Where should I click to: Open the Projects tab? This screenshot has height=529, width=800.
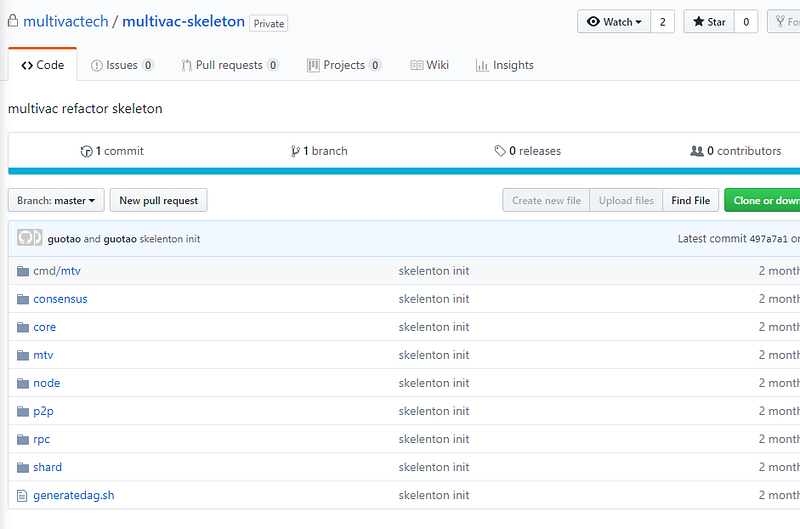(344, 65)
